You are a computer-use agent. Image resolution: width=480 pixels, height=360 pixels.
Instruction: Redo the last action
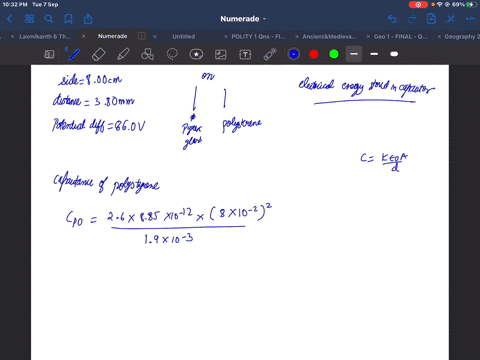coord(412,19)
